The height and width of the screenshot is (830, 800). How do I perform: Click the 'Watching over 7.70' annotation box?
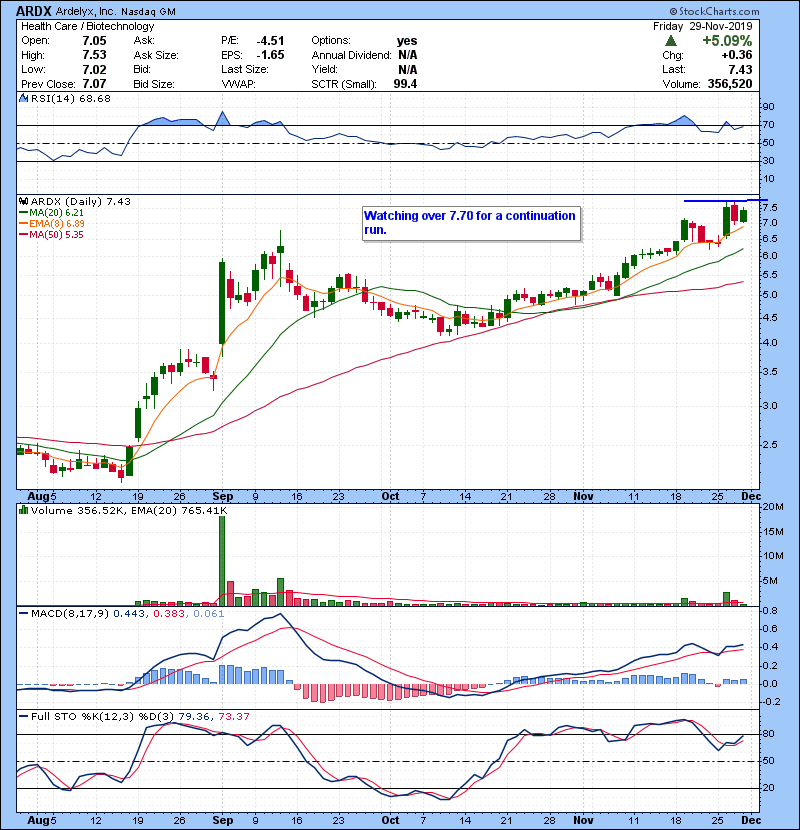pyautogui.click(x=471, y=223)
